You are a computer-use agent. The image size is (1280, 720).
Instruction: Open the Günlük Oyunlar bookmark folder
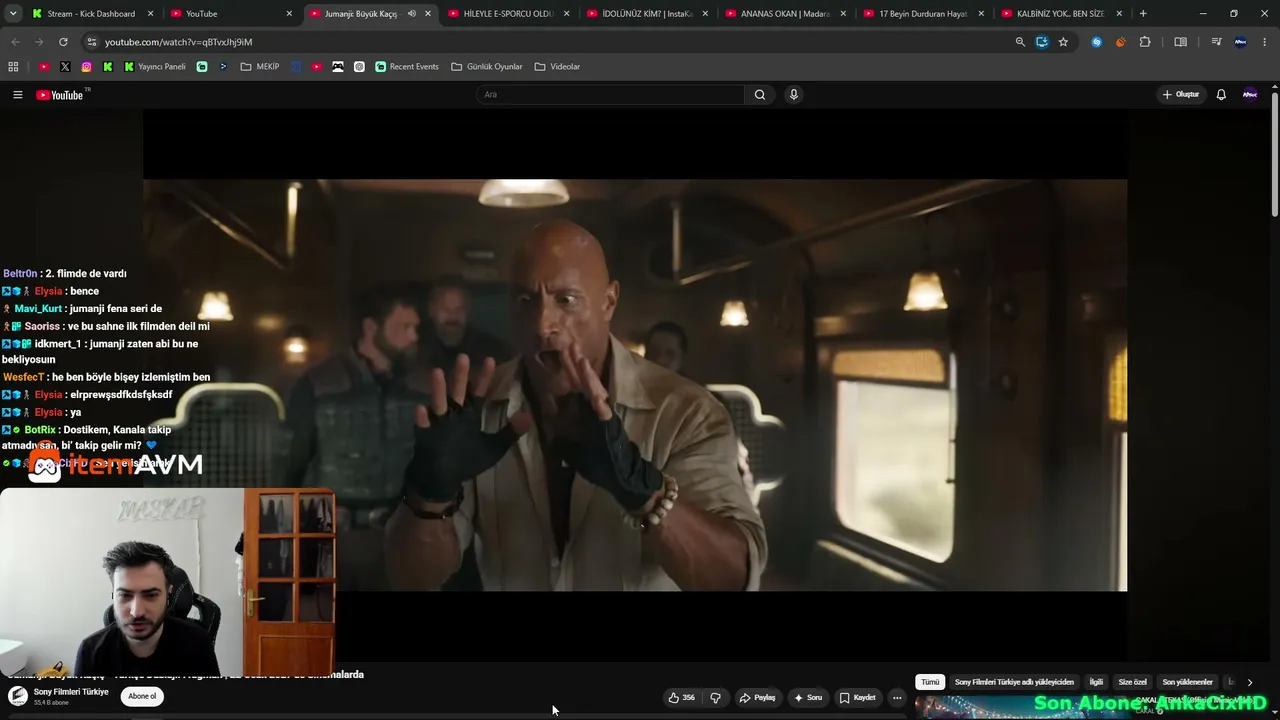[487, 67]
